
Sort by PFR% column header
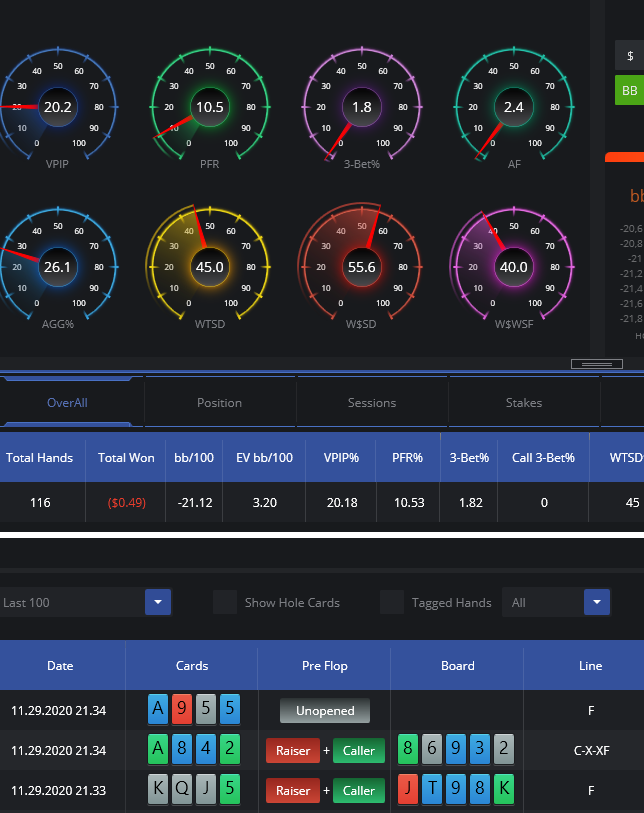[x=408, y=458]
